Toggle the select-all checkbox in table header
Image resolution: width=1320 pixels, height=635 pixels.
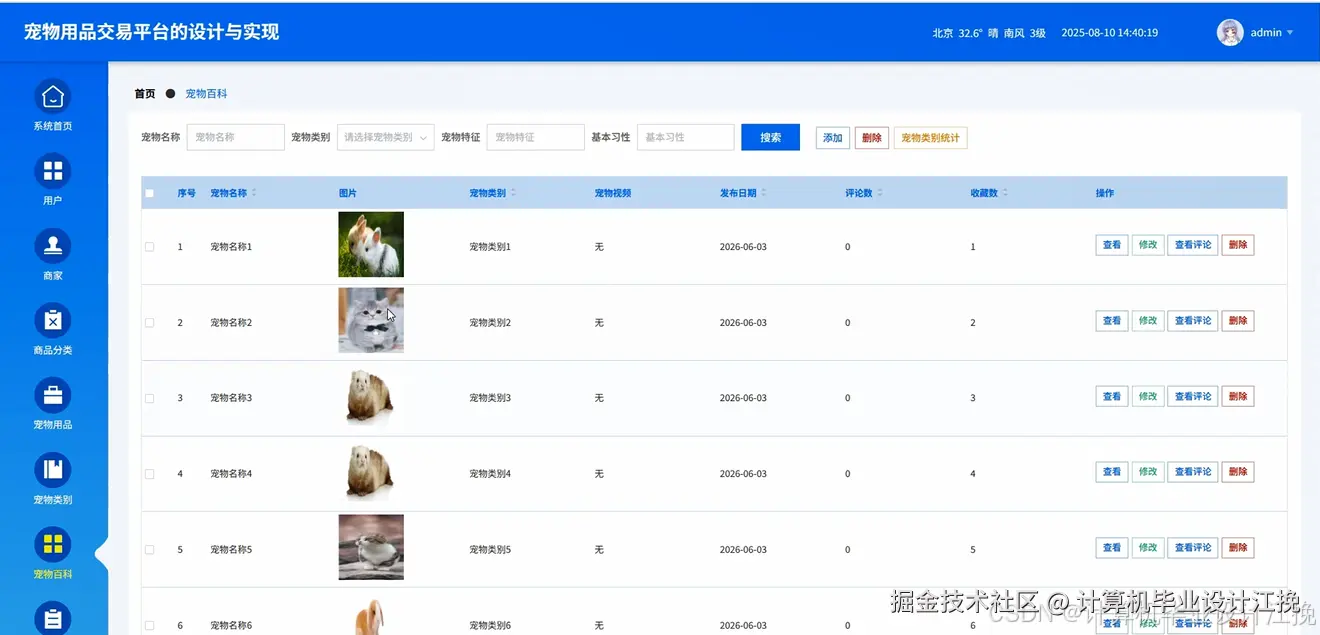tap(149, 193)
